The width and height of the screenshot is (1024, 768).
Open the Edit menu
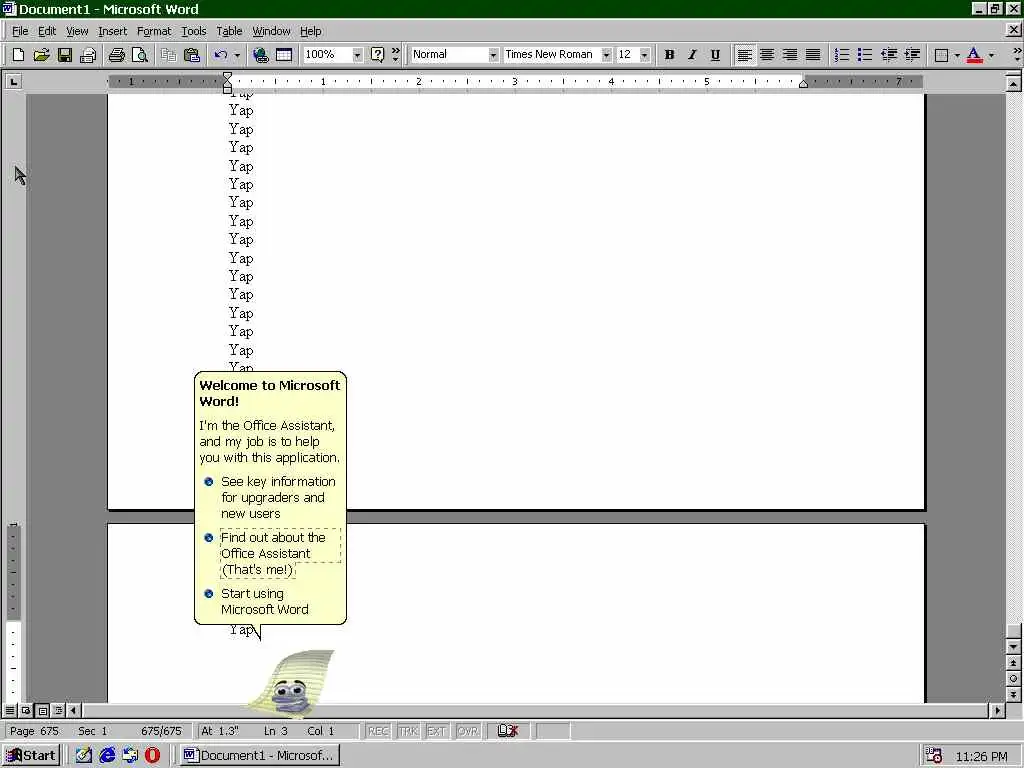(x=46, y=31)
